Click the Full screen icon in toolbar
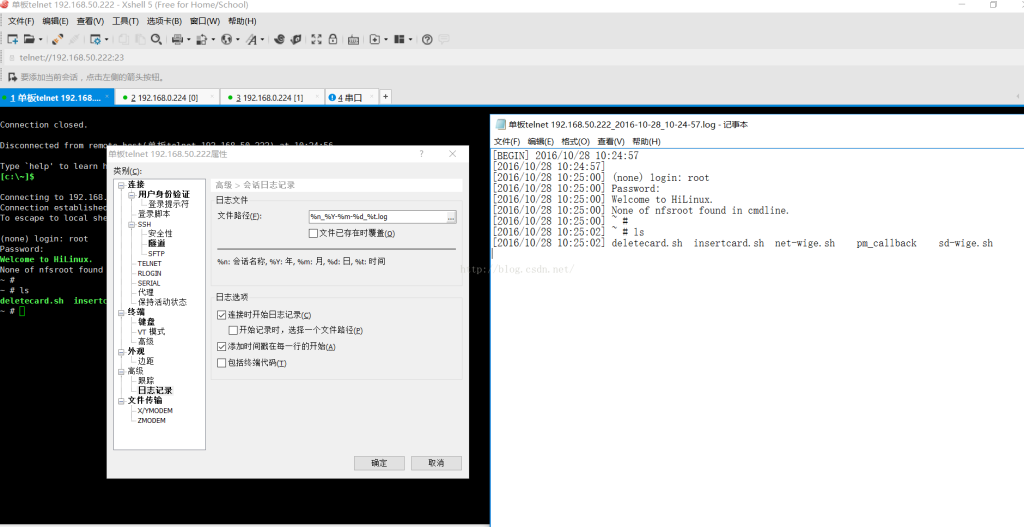 coord(317,39)
